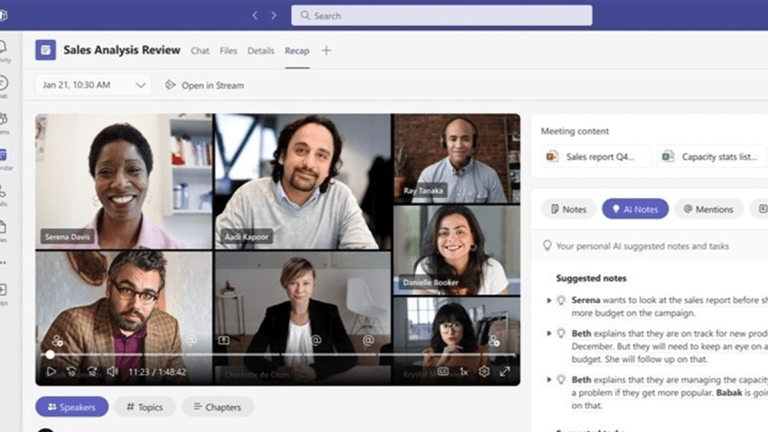Click the video progress slider handle

pos(50,355)
